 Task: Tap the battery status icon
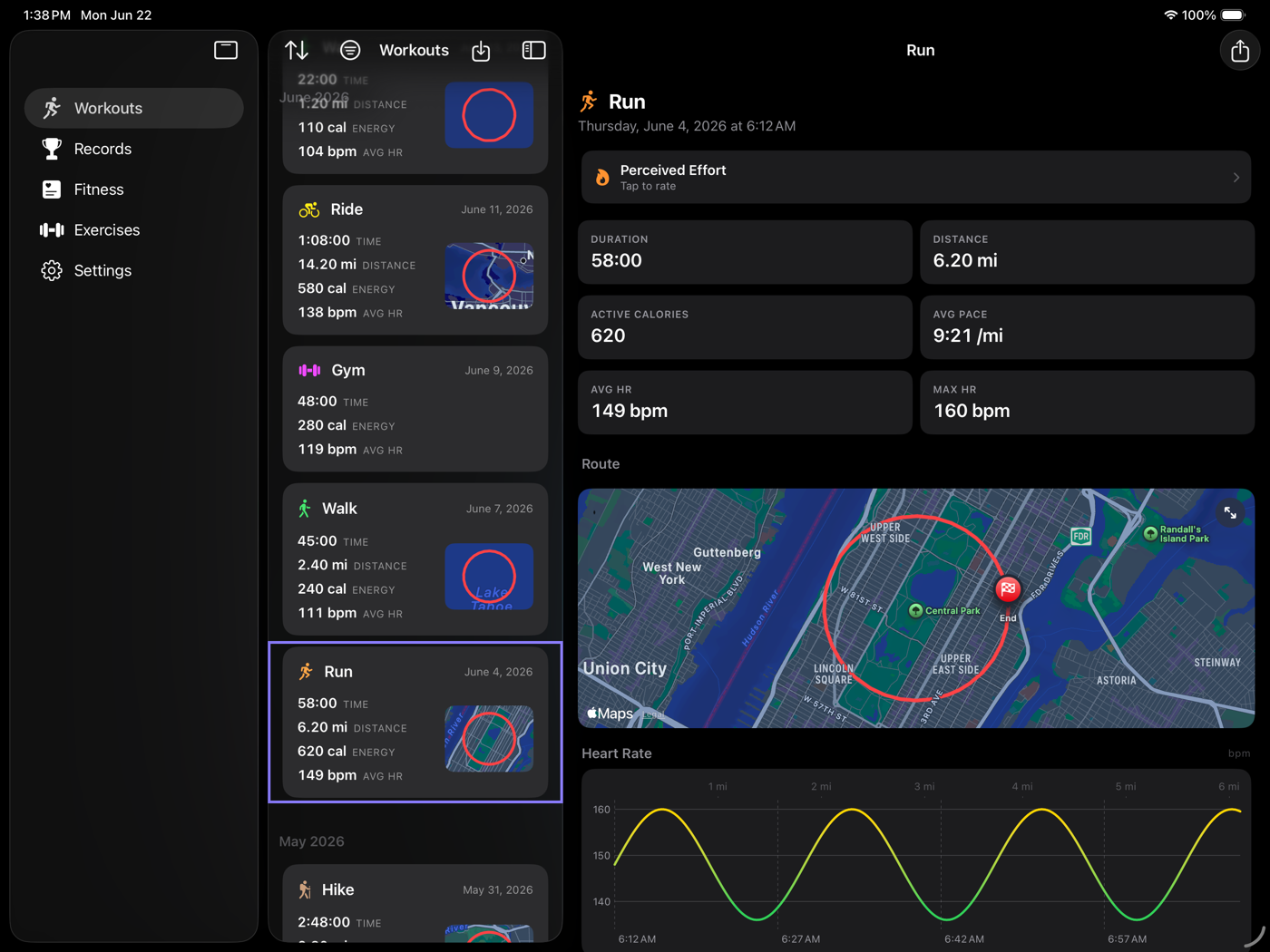click(x=1234, y=15)
